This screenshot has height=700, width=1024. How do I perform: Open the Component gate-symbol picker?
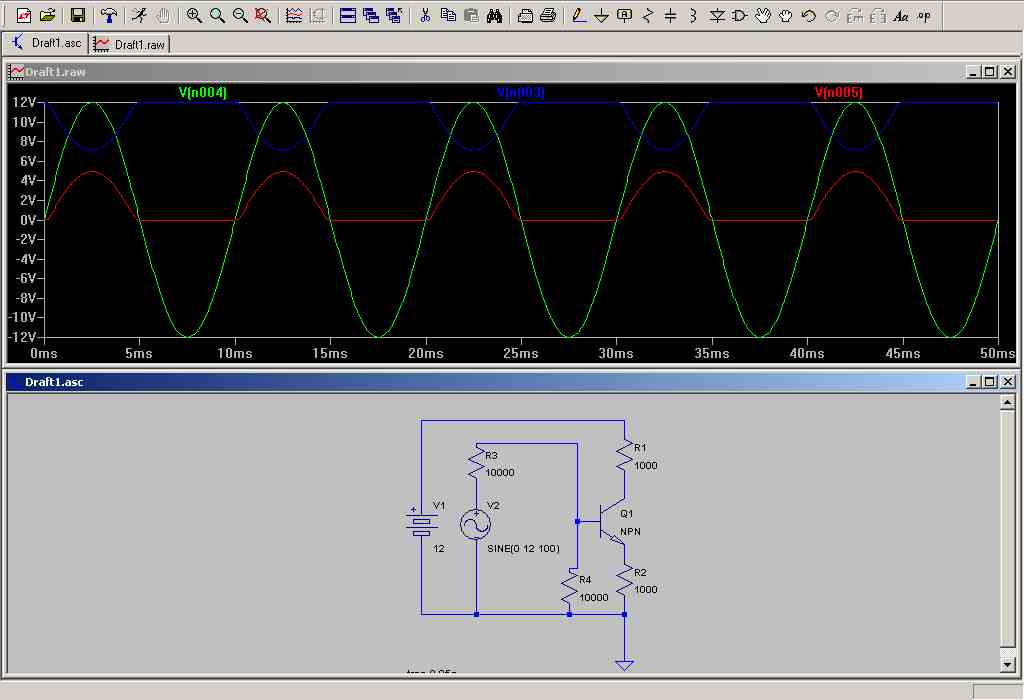tap(740, 15)
